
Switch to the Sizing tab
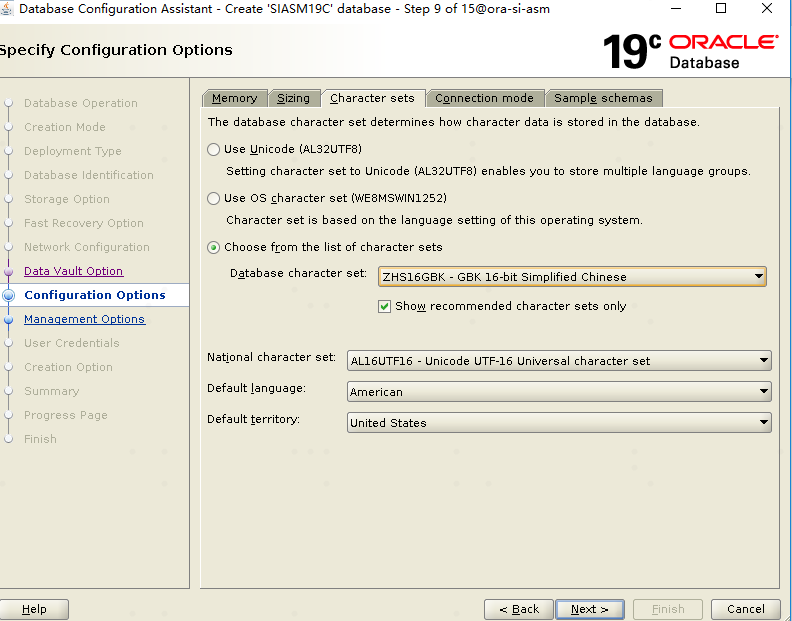293,98
